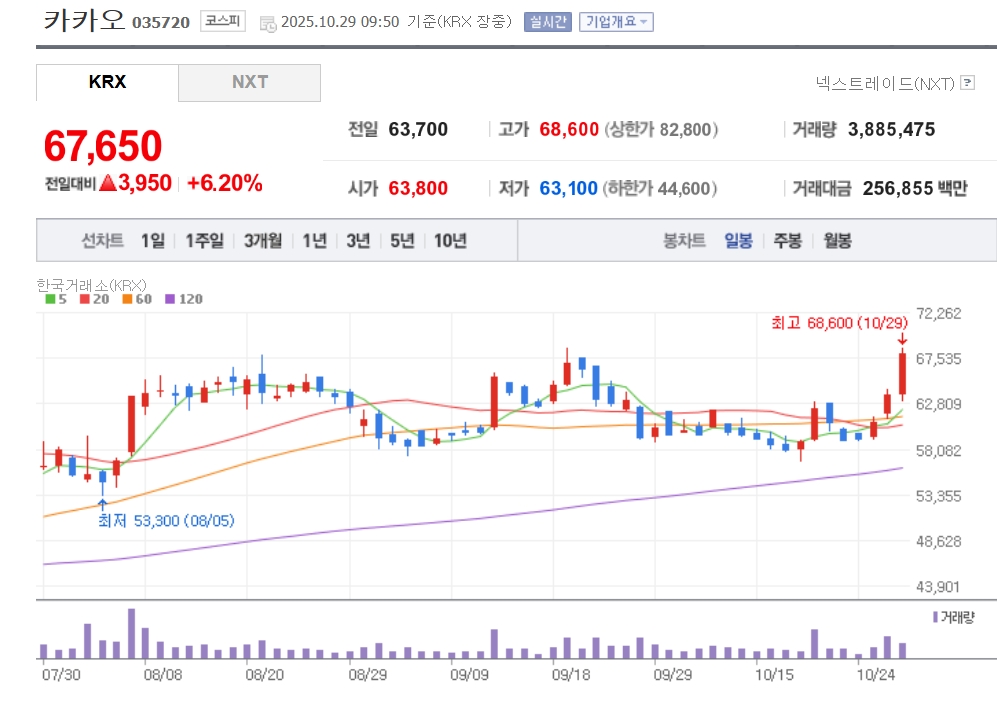Click the 전일 value 63,700
Screen dimensions: 997x704
pos(418,130)
